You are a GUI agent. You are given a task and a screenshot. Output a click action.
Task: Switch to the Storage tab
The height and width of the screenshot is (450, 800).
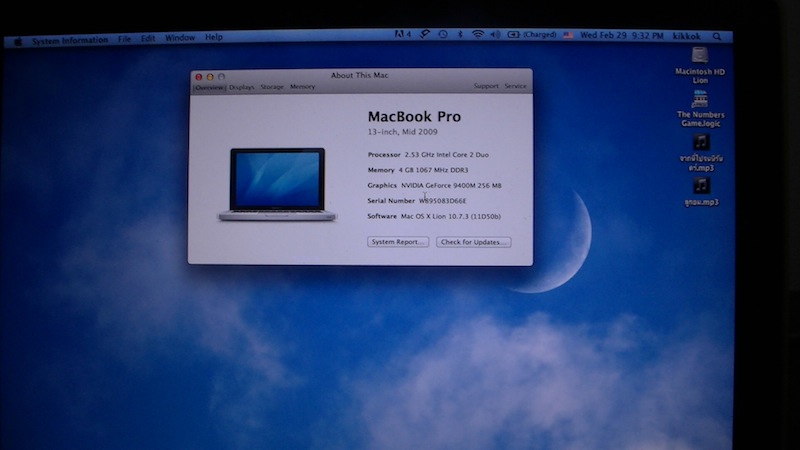[272, 87]
